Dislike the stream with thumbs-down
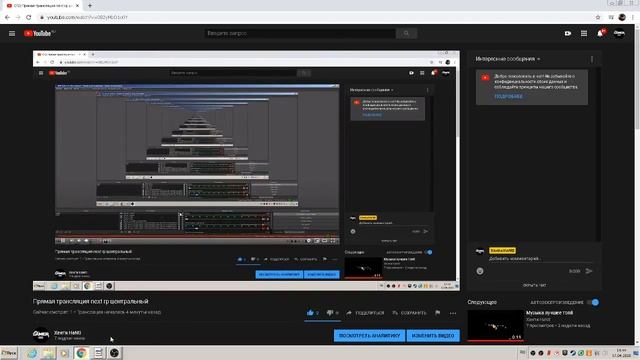640x360 pixels. click(x=330, y=313)
